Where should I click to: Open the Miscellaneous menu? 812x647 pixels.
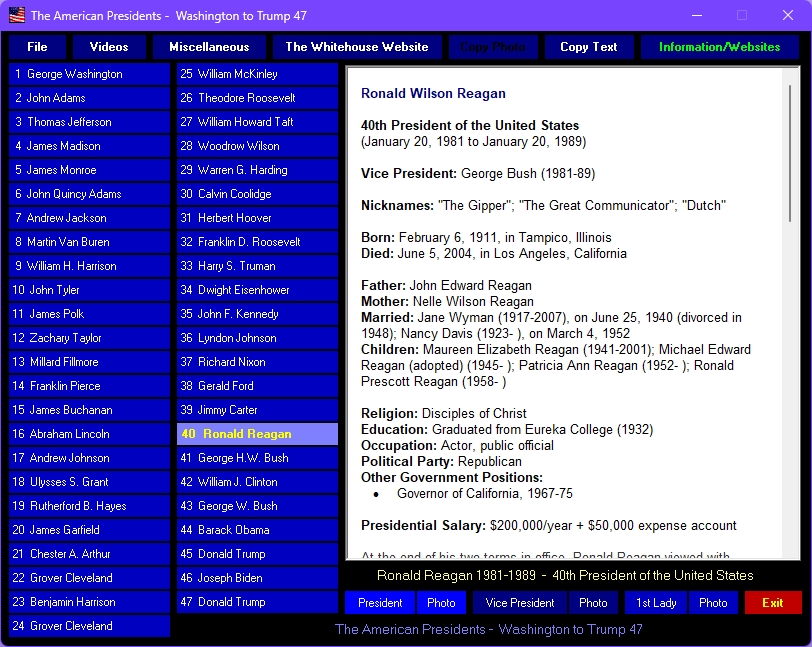[x=209, y=47]
